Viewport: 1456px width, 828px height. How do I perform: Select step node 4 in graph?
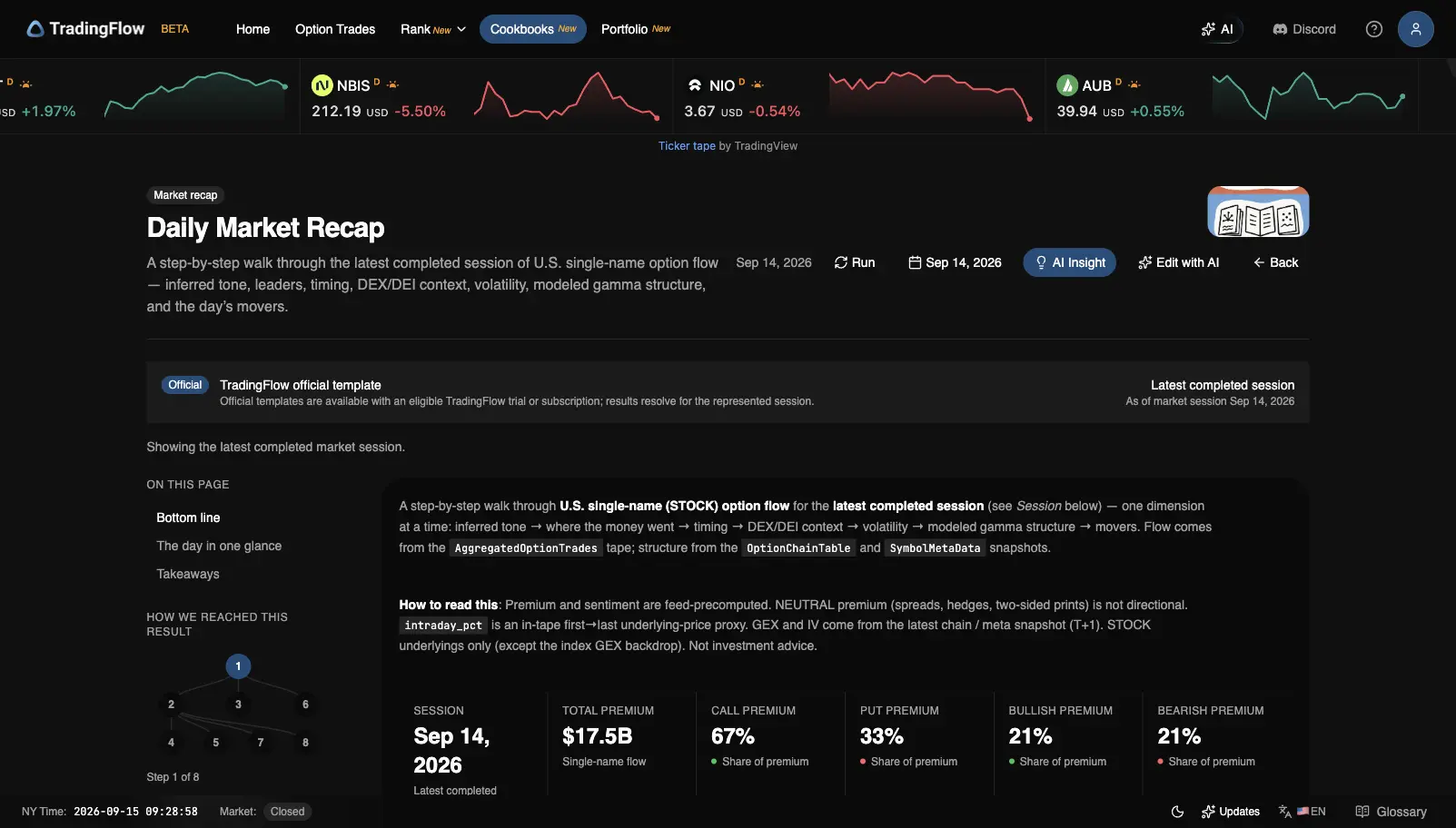click(171, 743)
